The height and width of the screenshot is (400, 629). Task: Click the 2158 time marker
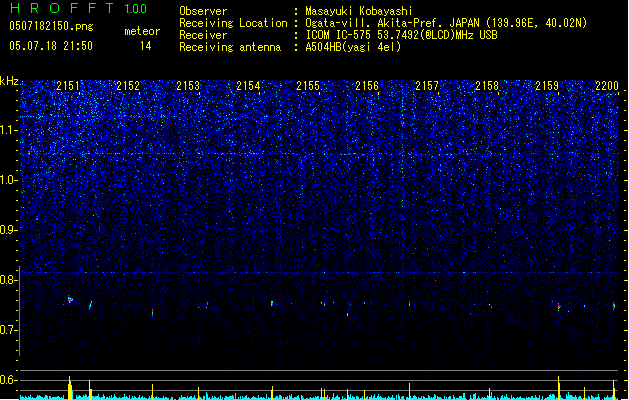tap(487, 86)
